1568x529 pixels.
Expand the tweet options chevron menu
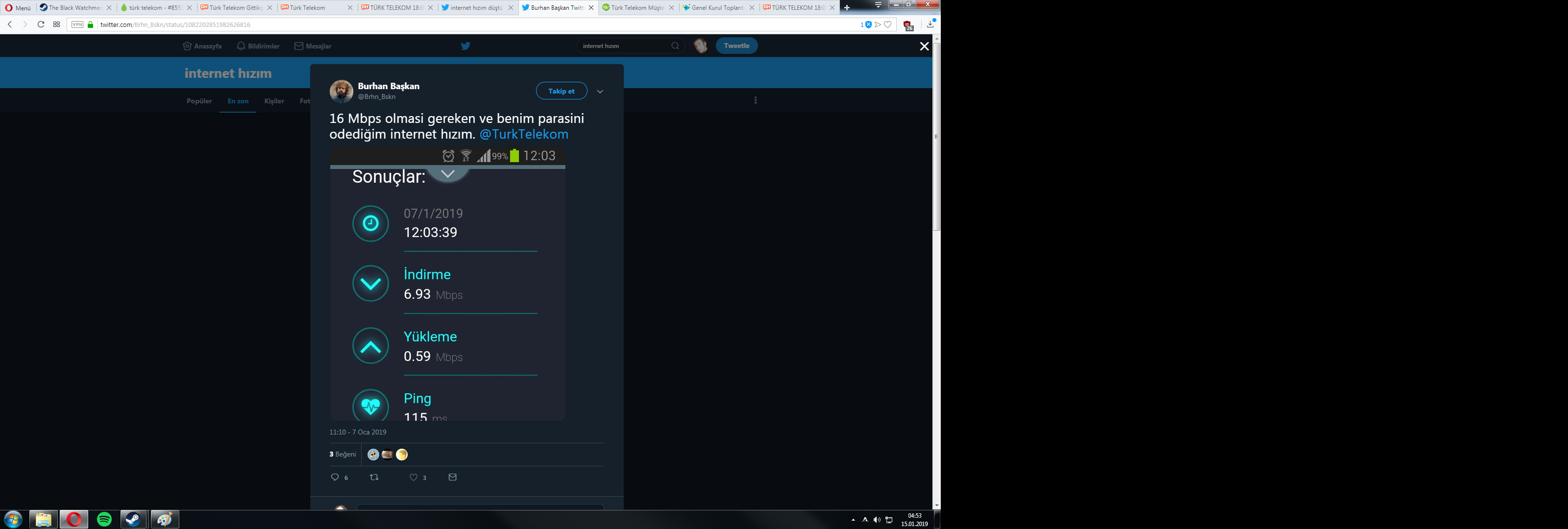(600, 91)
